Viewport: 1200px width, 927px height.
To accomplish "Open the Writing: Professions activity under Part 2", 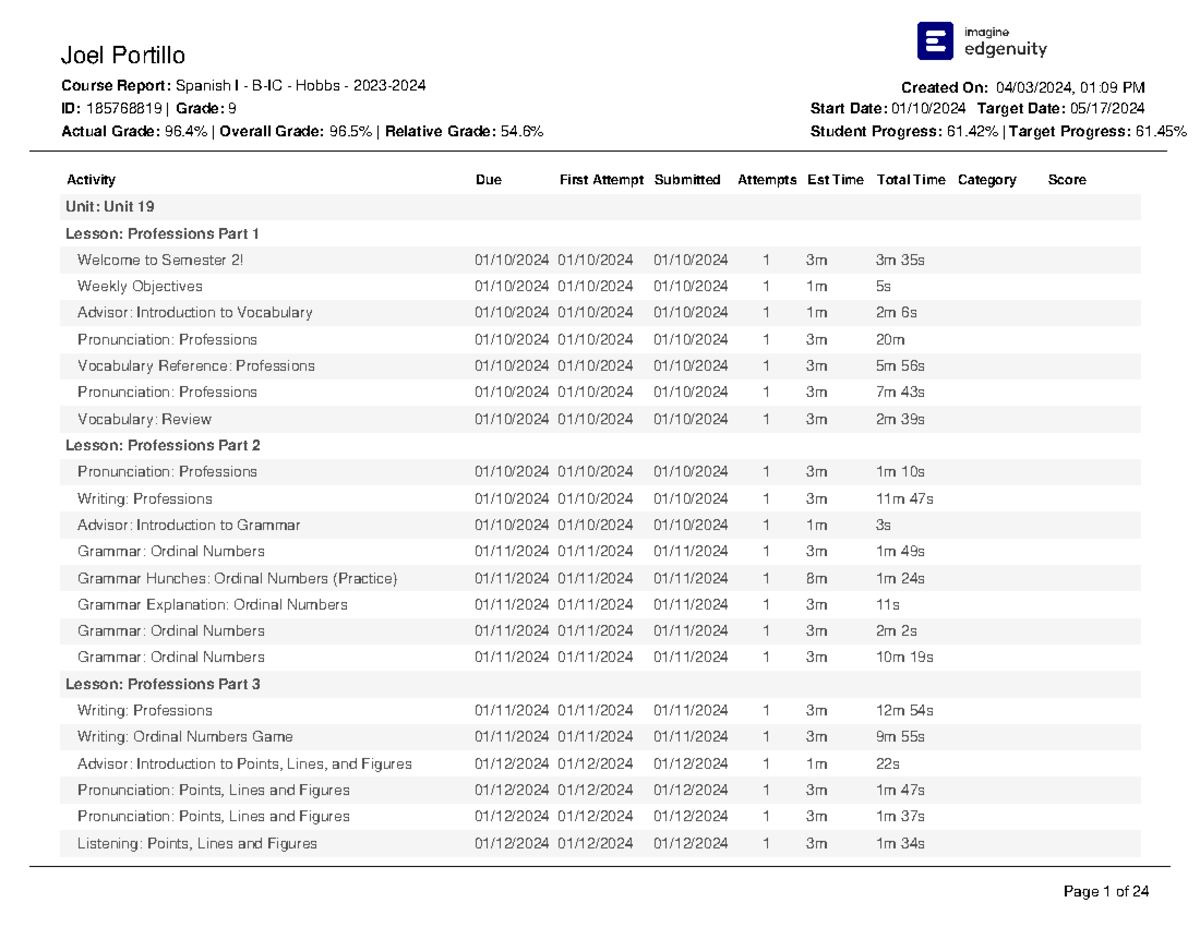I will 144,498.
